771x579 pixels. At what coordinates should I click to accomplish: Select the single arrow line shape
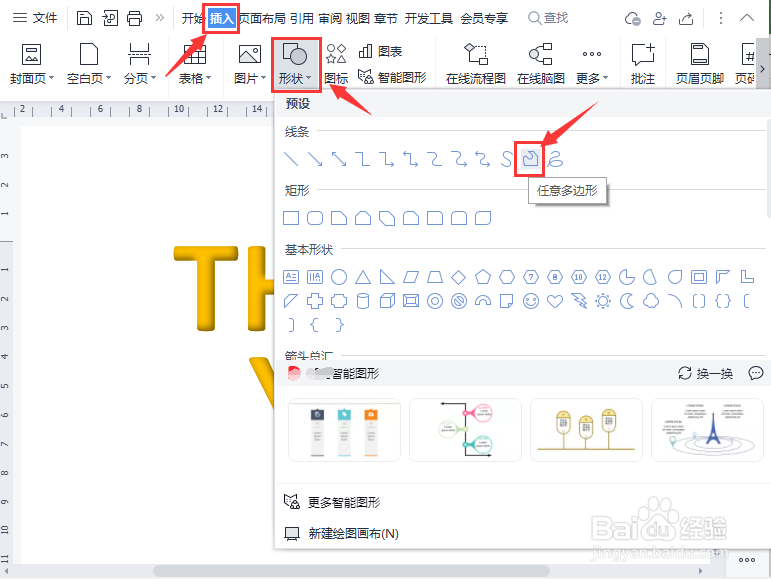[315, 159]
